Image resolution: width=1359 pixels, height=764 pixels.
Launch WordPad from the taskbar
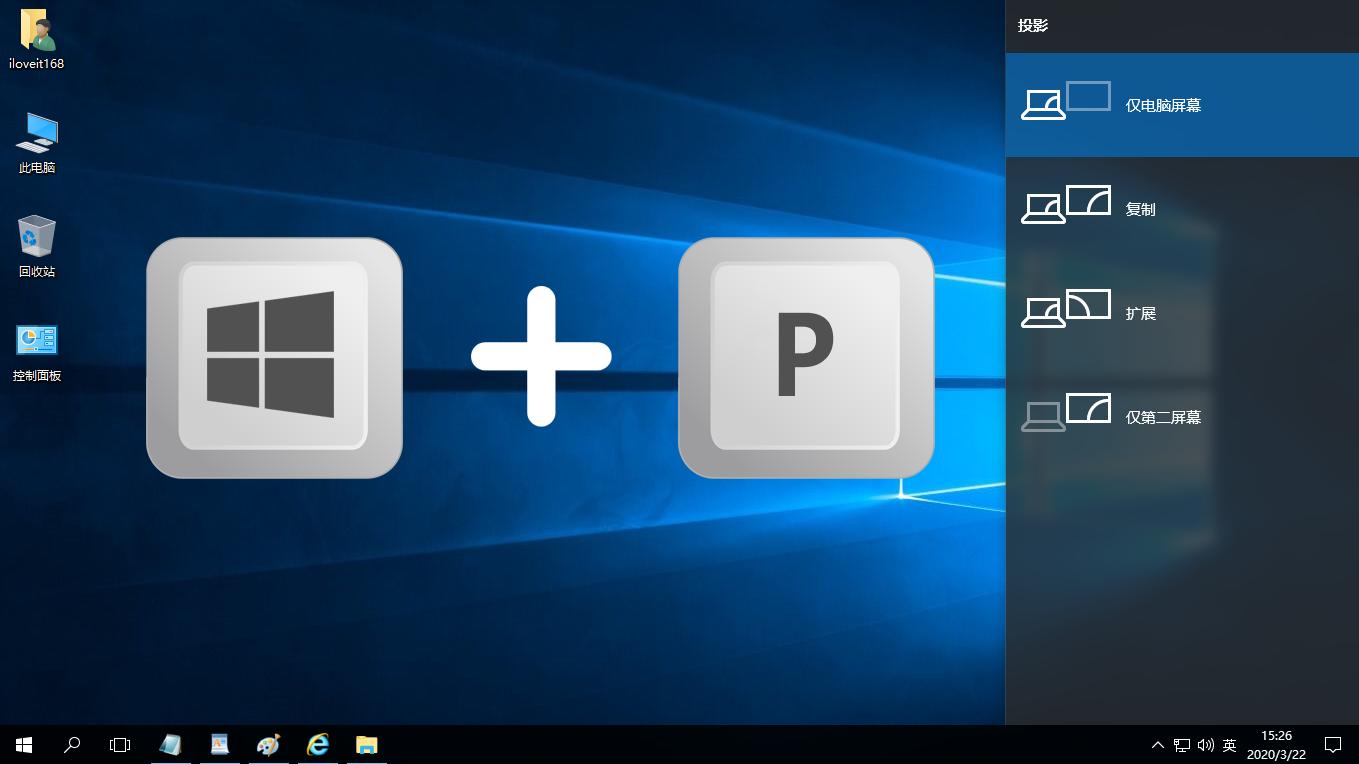tap(218, 744)
